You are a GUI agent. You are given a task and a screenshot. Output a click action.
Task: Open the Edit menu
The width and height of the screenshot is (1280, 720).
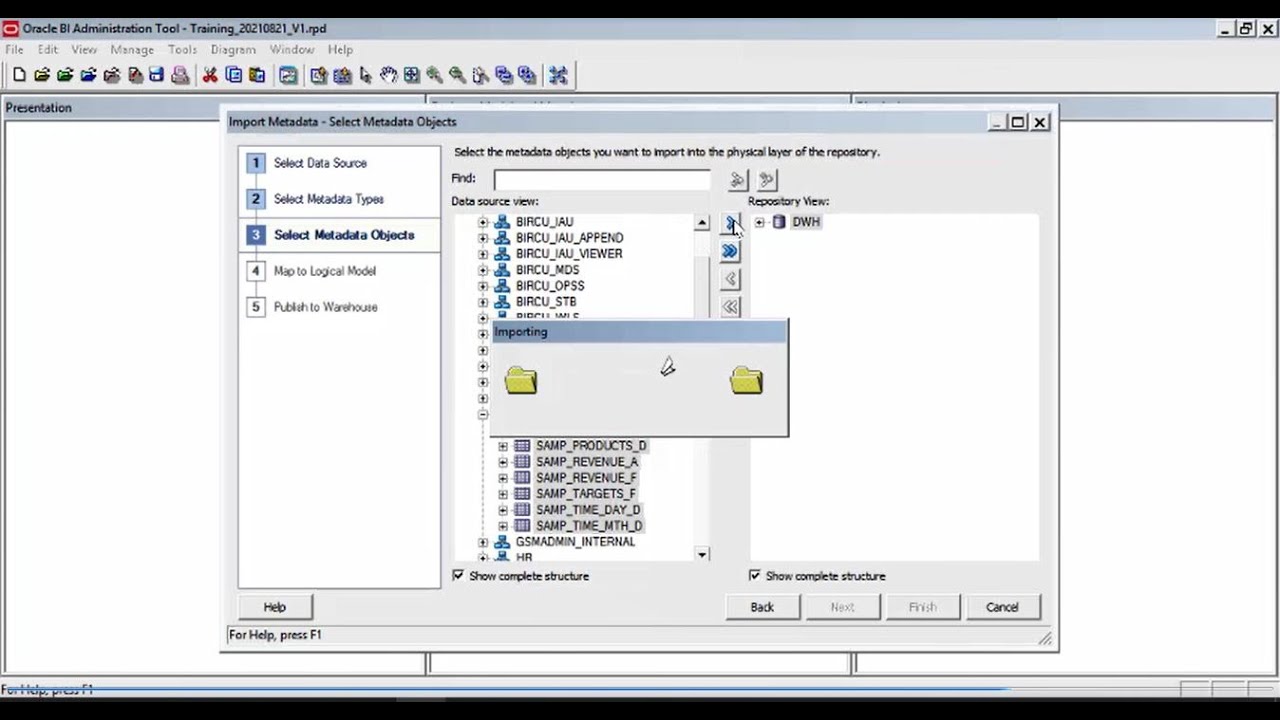(48, 49)
